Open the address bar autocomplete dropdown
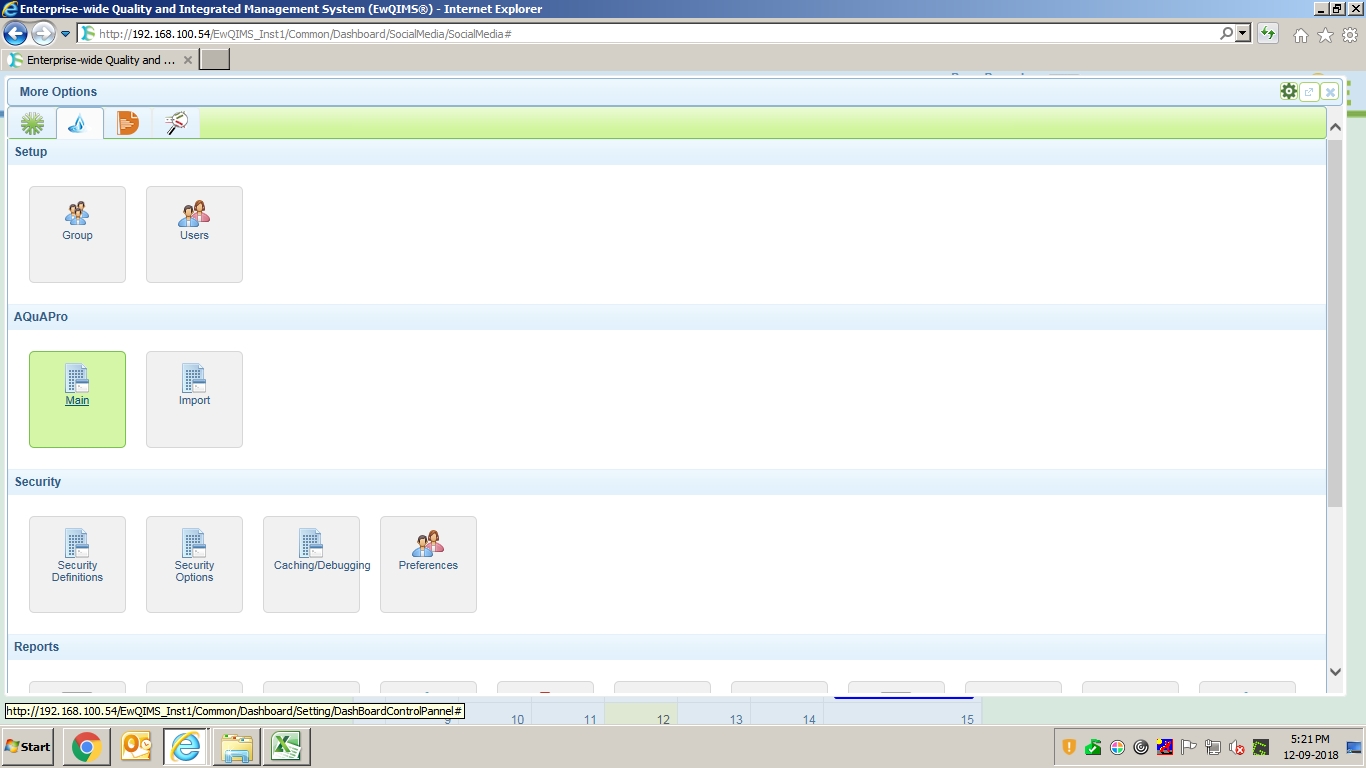The height and width of the screenshot is (768, 1366). [x=1243, y=33]
